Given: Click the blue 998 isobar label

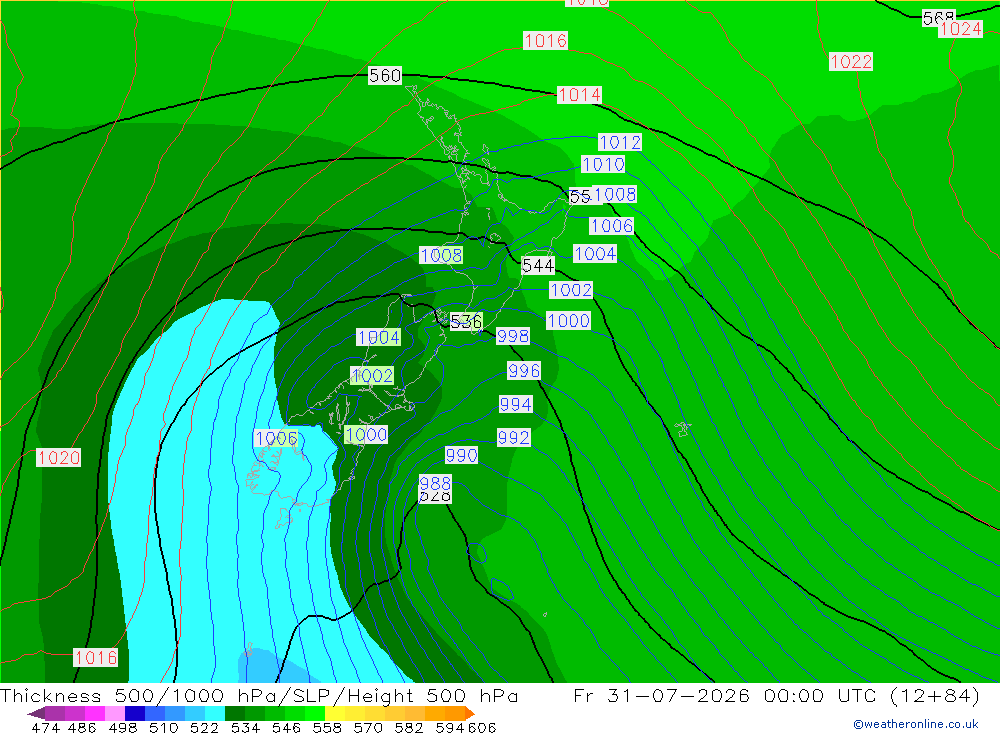Looking at the screenshot, I should (x=513, y=336).
